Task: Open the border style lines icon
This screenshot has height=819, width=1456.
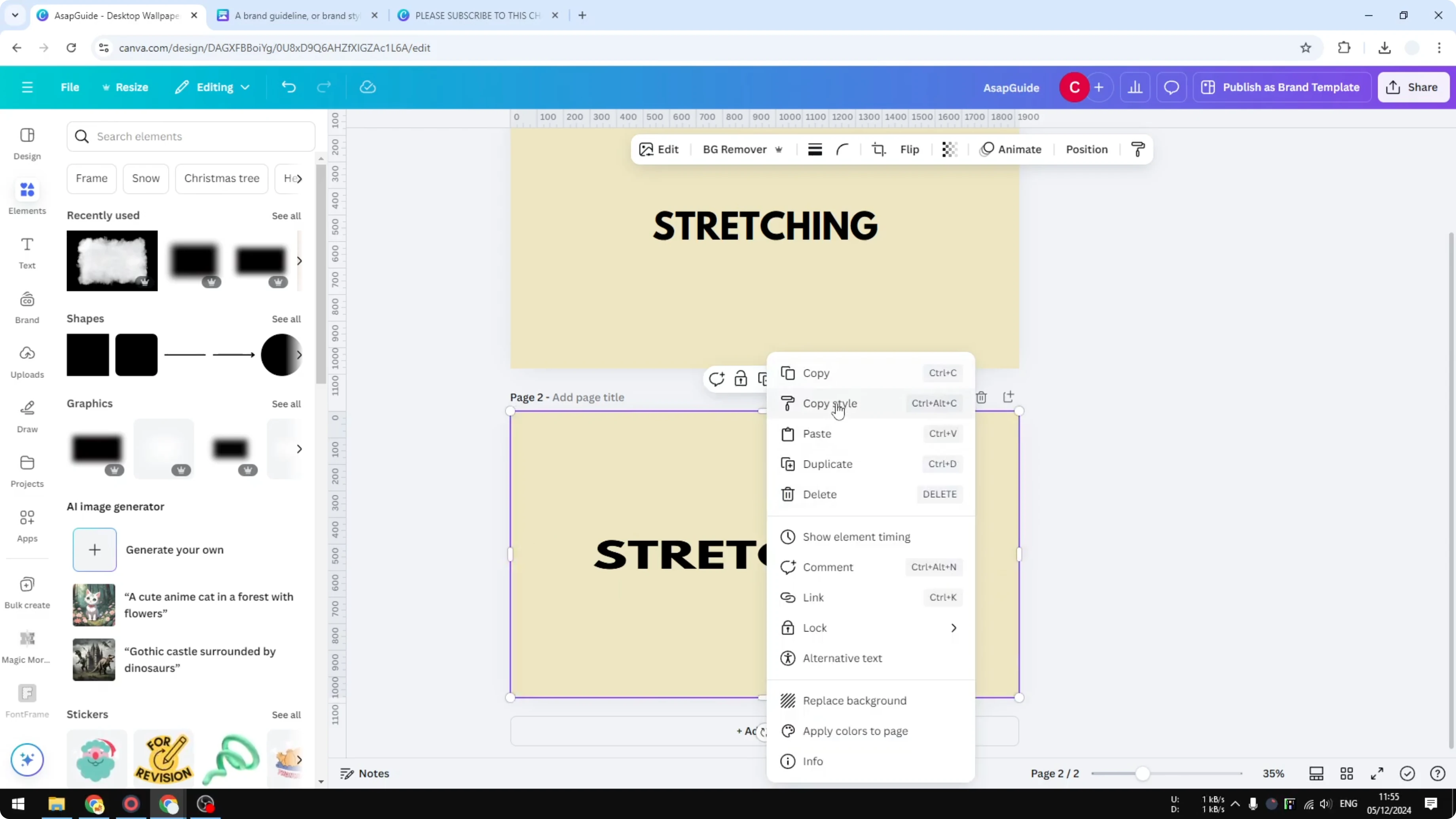Action: coord(815,149)
